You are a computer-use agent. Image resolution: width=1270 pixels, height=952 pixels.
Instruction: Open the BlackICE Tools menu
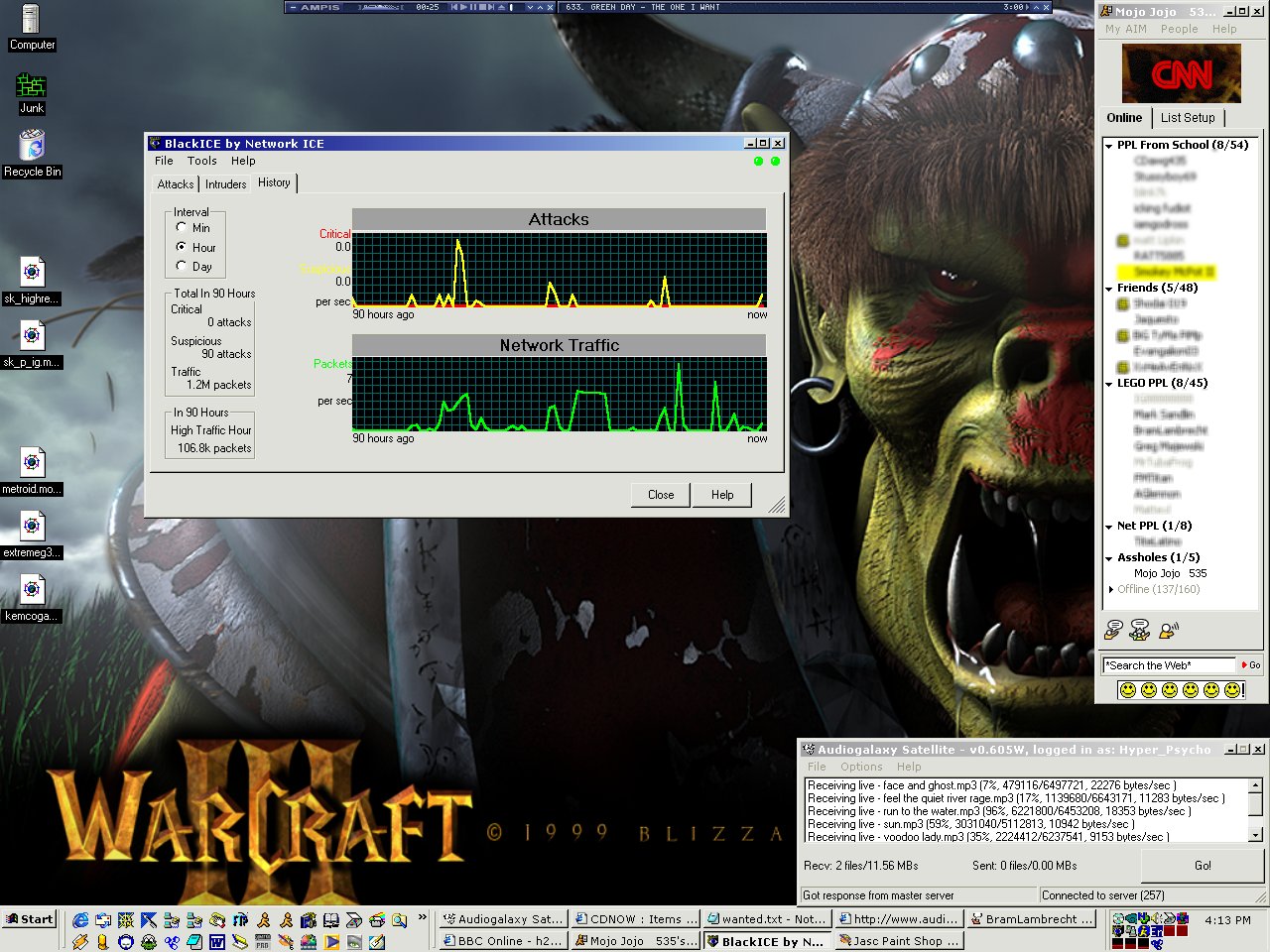[x=201, y=161]
